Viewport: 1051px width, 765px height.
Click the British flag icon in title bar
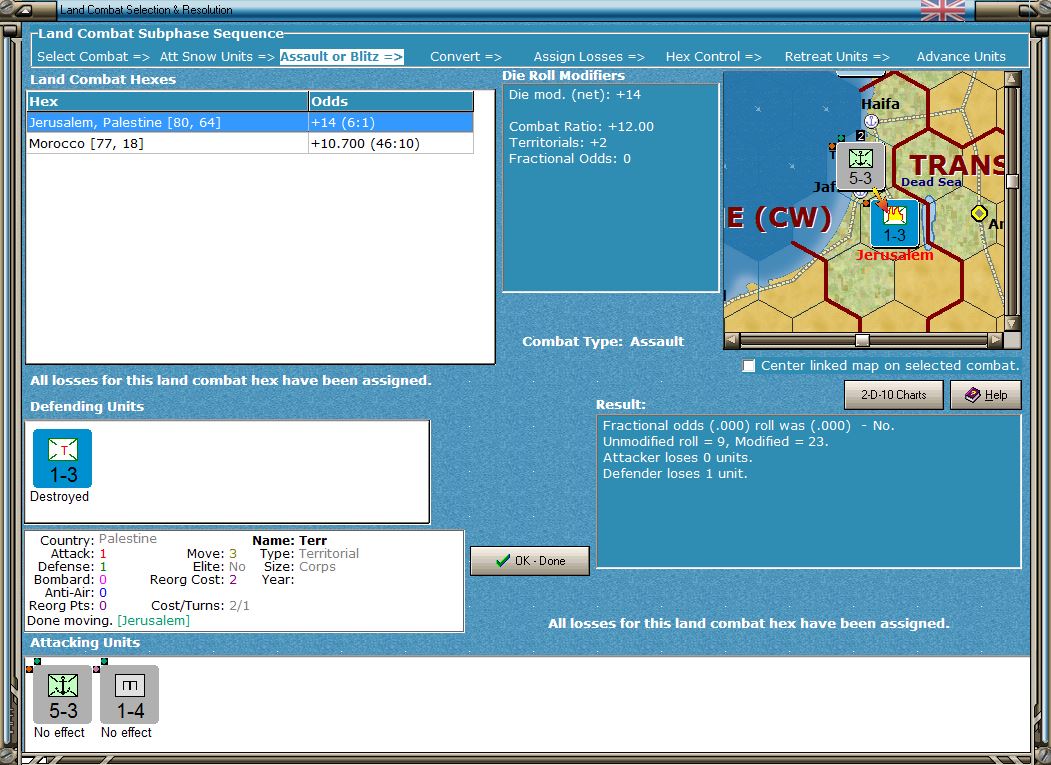pyautogui.click(x=942, y=10)
